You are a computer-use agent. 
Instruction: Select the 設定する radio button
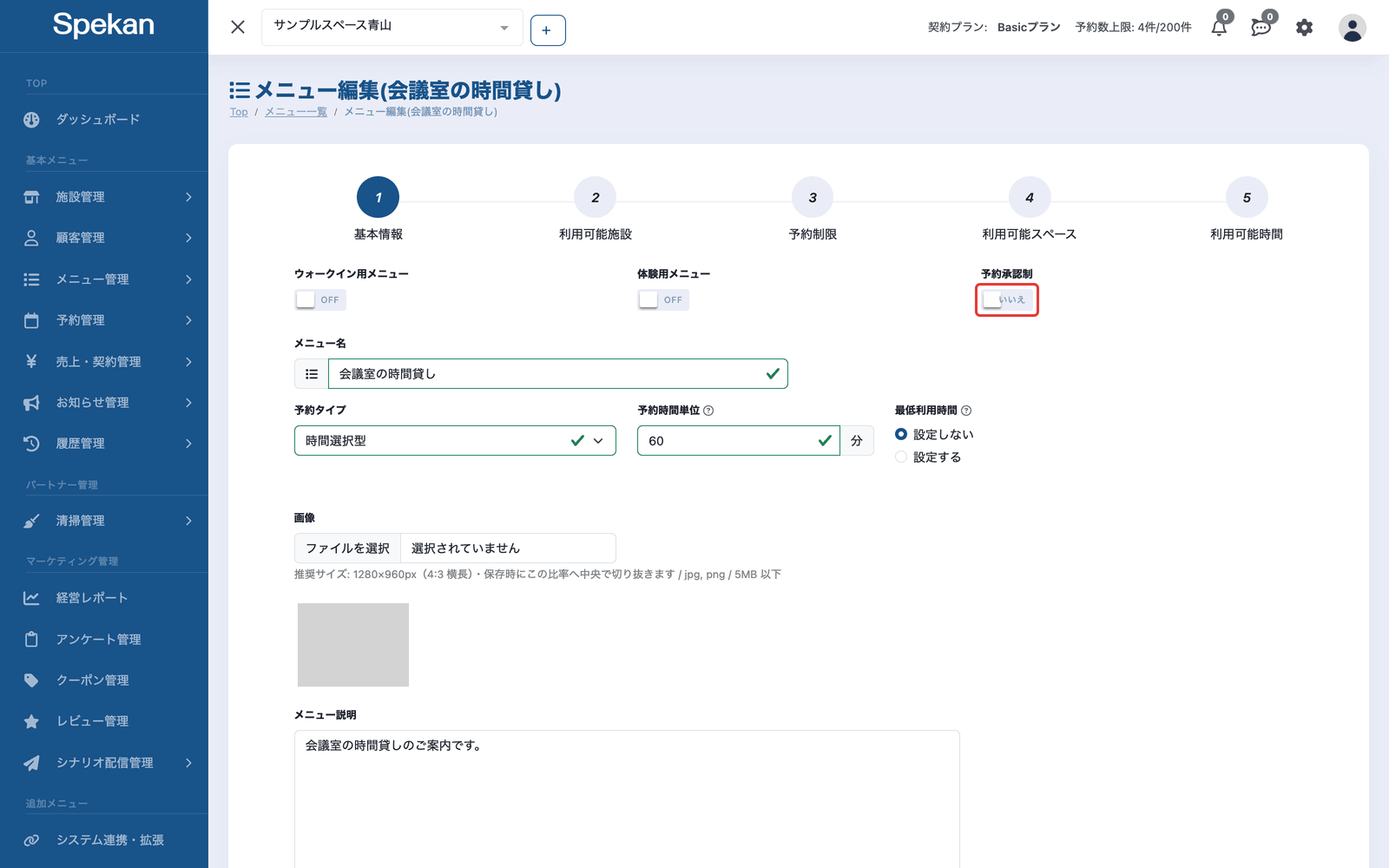point(901,457)
